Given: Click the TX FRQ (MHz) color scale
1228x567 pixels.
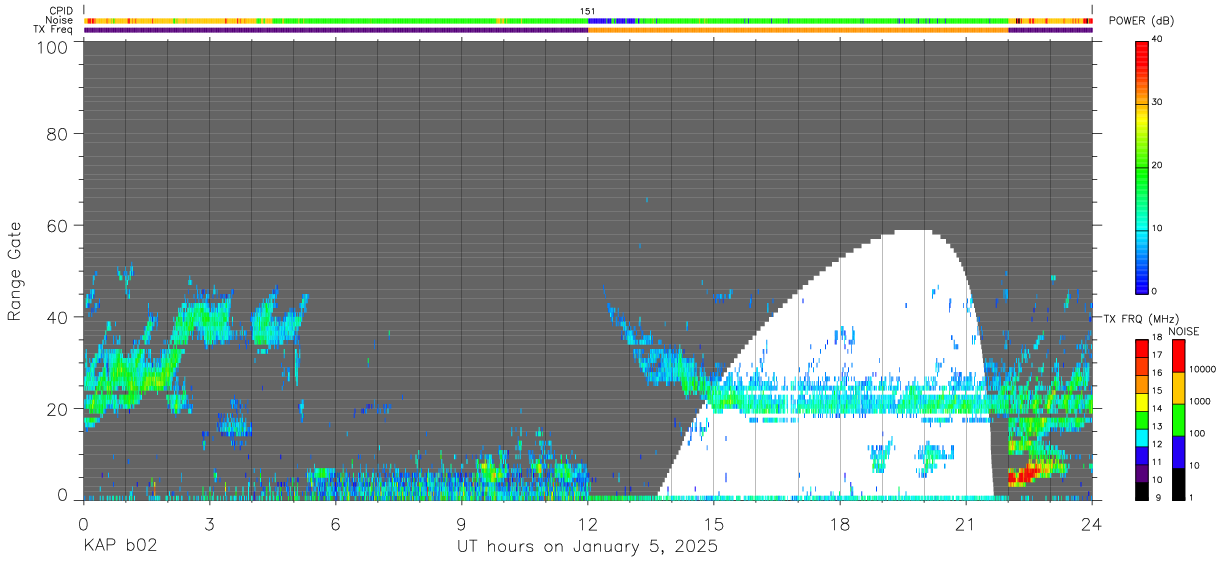Looking at the screenshot, I should coord(1142,419).
